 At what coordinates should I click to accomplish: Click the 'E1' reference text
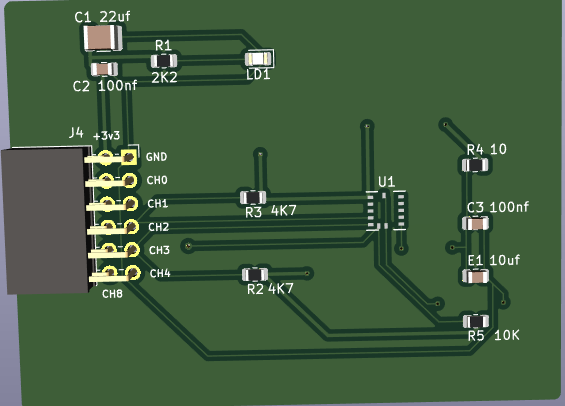point(475,260)
